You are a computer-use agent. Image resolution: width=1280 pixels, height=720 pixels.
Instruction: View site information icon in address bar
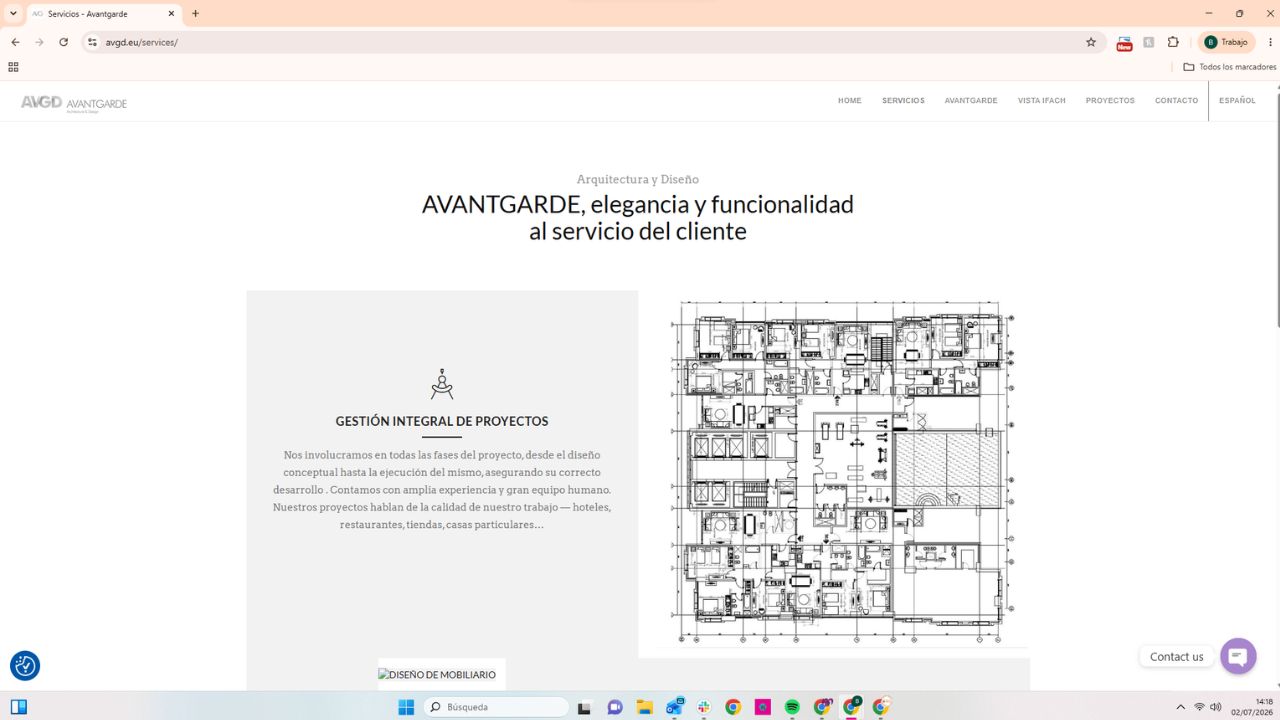[92, 42]
